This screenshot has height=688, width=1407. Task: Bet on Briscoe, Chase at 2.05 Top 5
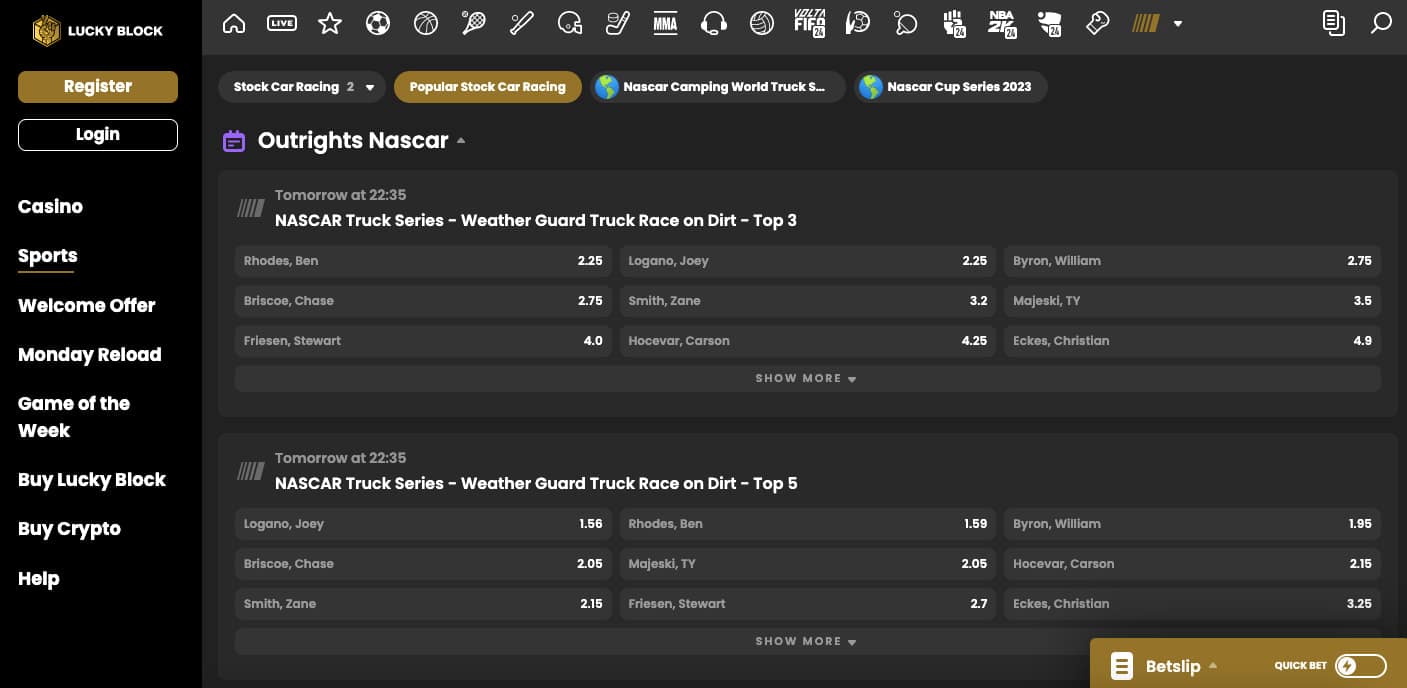tap(423, 564)
